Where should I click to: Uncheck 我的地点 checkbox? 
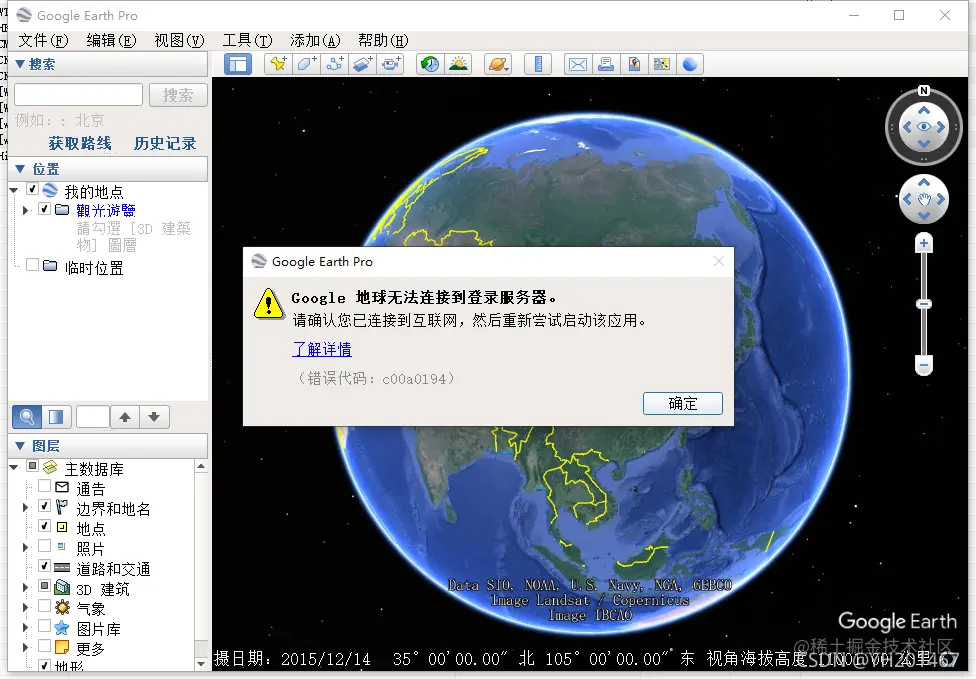[32, 189]
